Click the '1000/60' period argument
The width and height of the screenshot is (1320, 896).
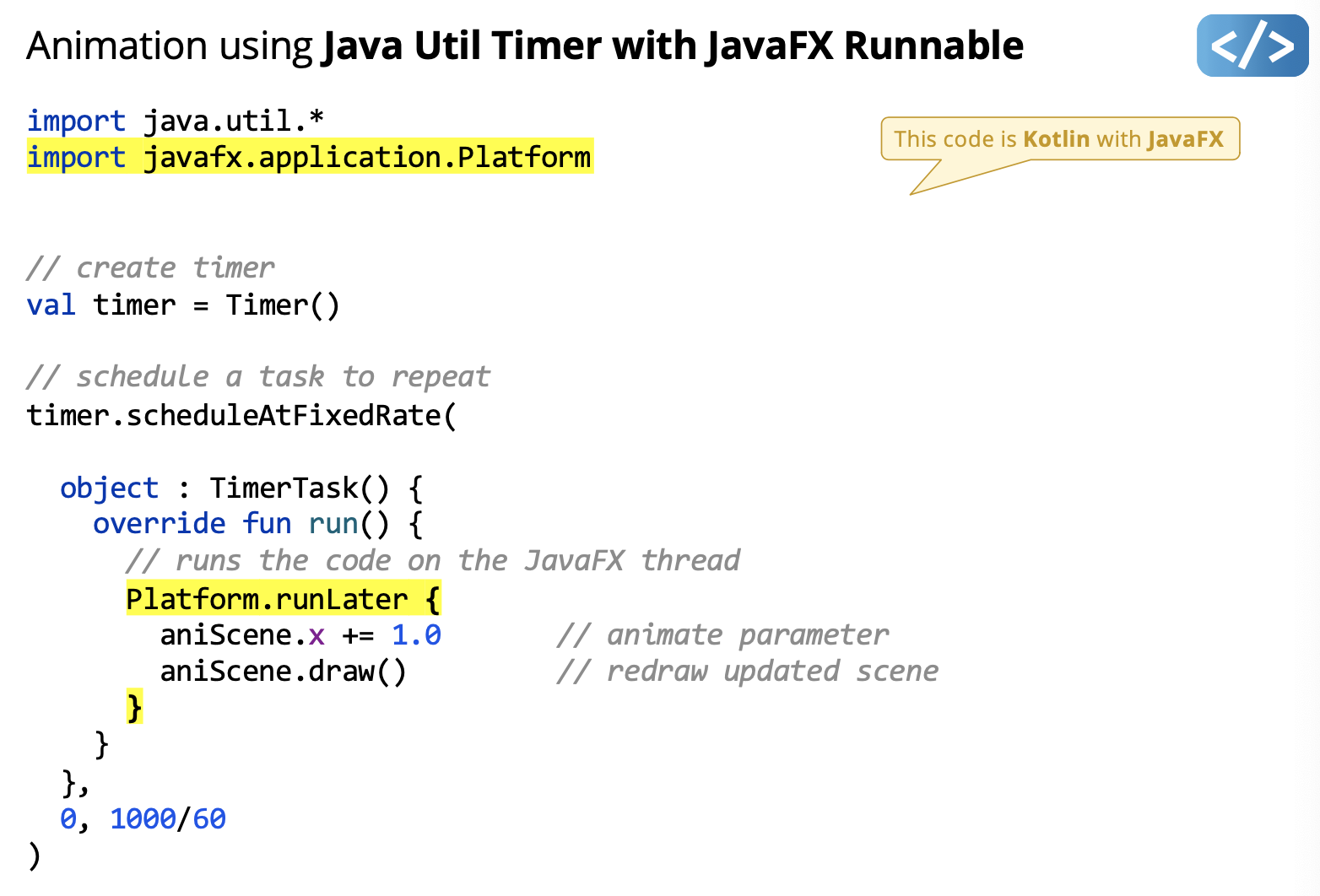pyautogui.click(x=167, y=818)
